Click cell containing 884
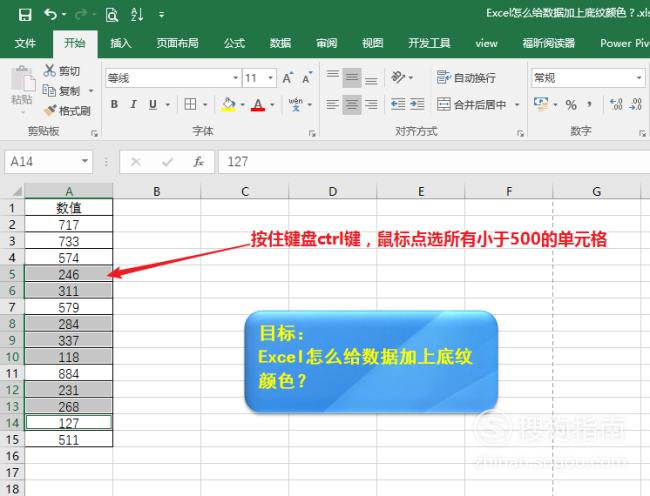This screenshot has width=650, height=496. click(x=68, y=373)
